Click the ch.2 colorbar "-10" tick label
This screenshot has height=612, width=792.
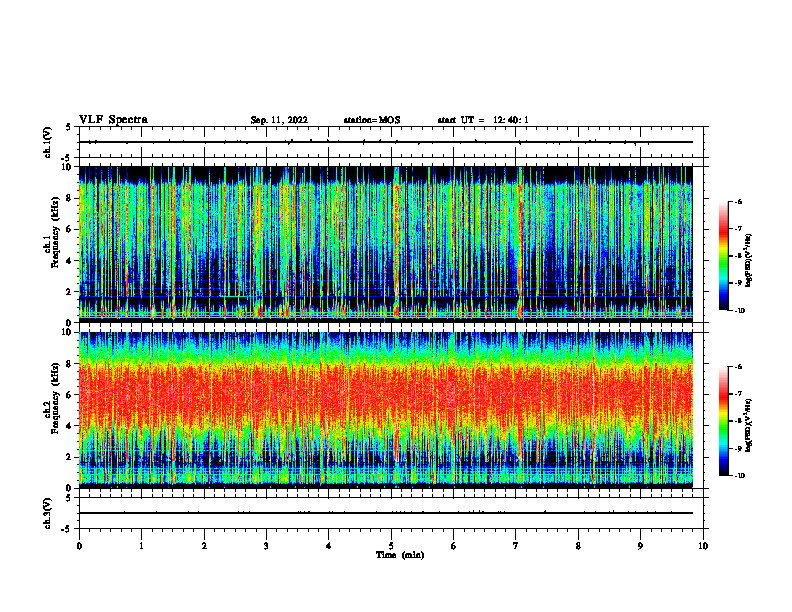pyautogui.click(x=739, y=476)
